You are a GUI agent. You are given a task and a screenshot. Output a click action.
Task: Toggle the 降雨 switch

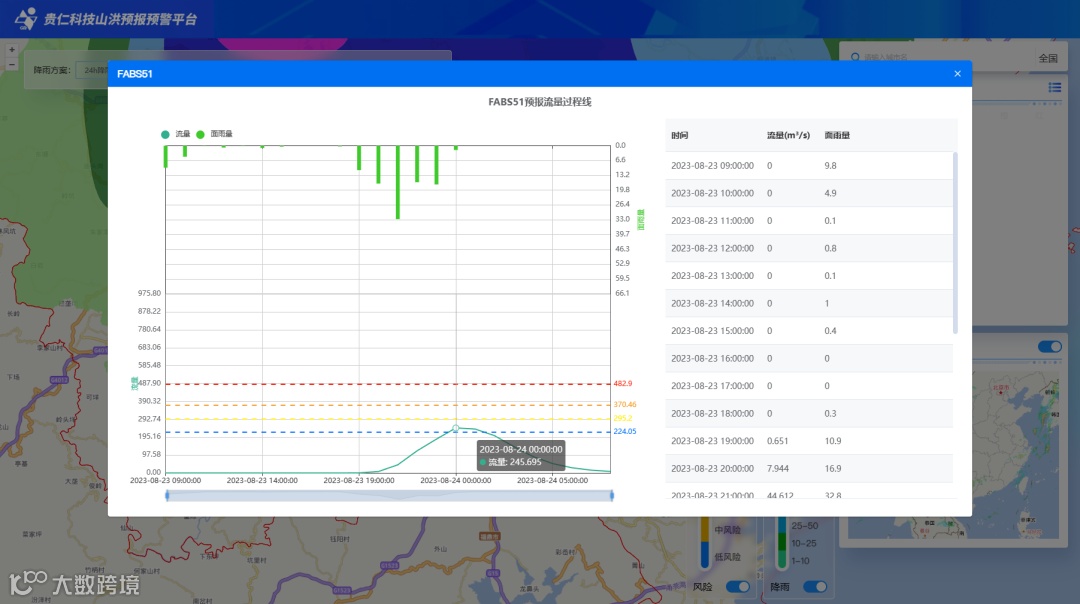[x=815, y=587]
